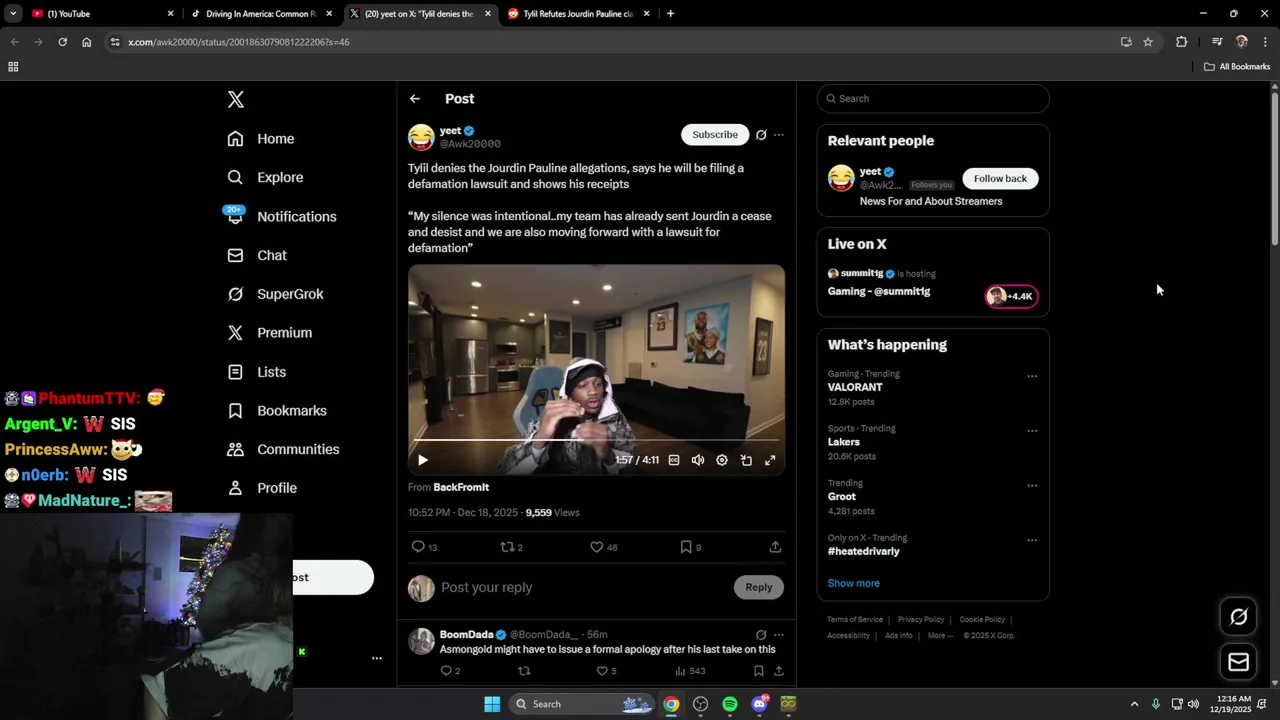The height and width of the screenshot is (720, 1280).
Task: Open Communities in the sidebar
Action: click(283, 449)
